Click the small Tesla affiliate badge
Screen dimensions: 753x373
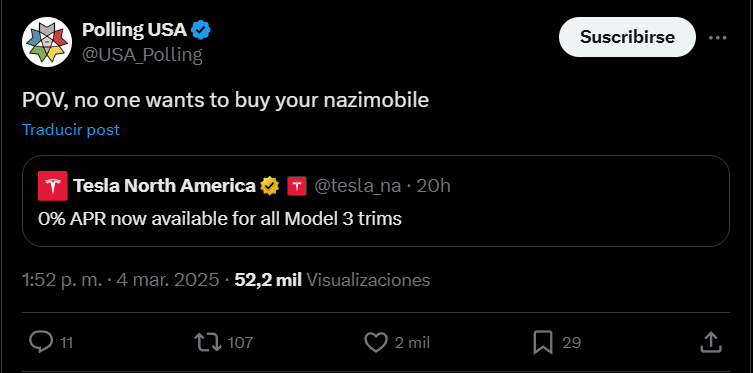tap(297, 186)
